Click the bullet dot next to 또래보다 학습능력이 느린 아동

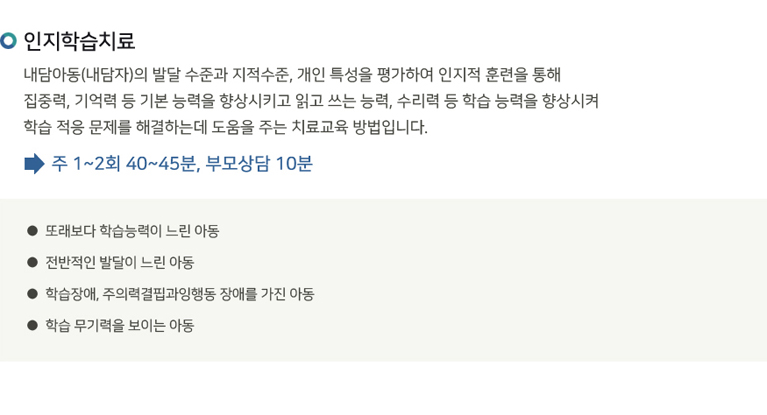(x=32, y=231)
